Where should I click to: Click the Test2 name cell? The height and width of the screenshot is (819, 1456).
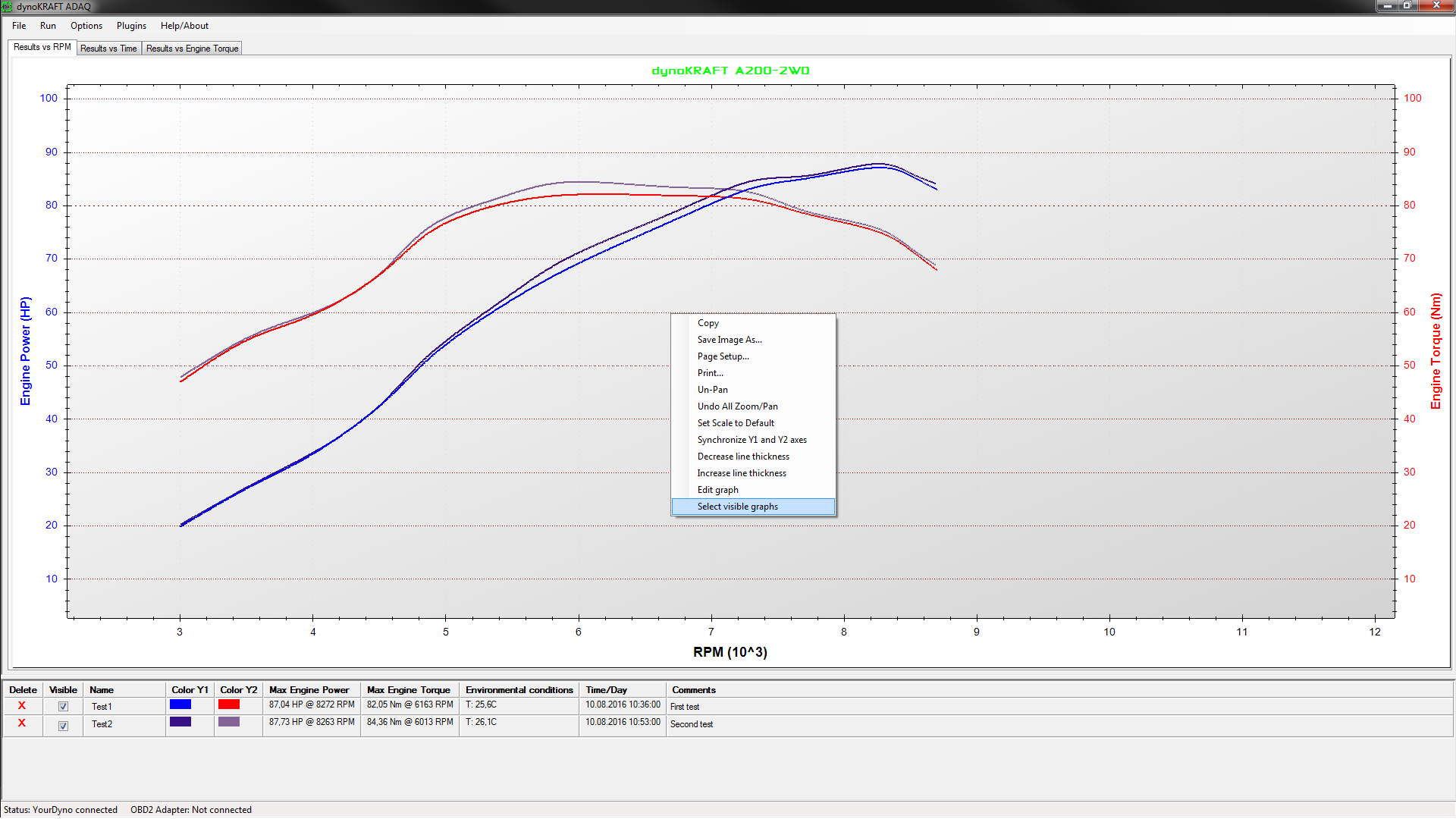point(102,724)
